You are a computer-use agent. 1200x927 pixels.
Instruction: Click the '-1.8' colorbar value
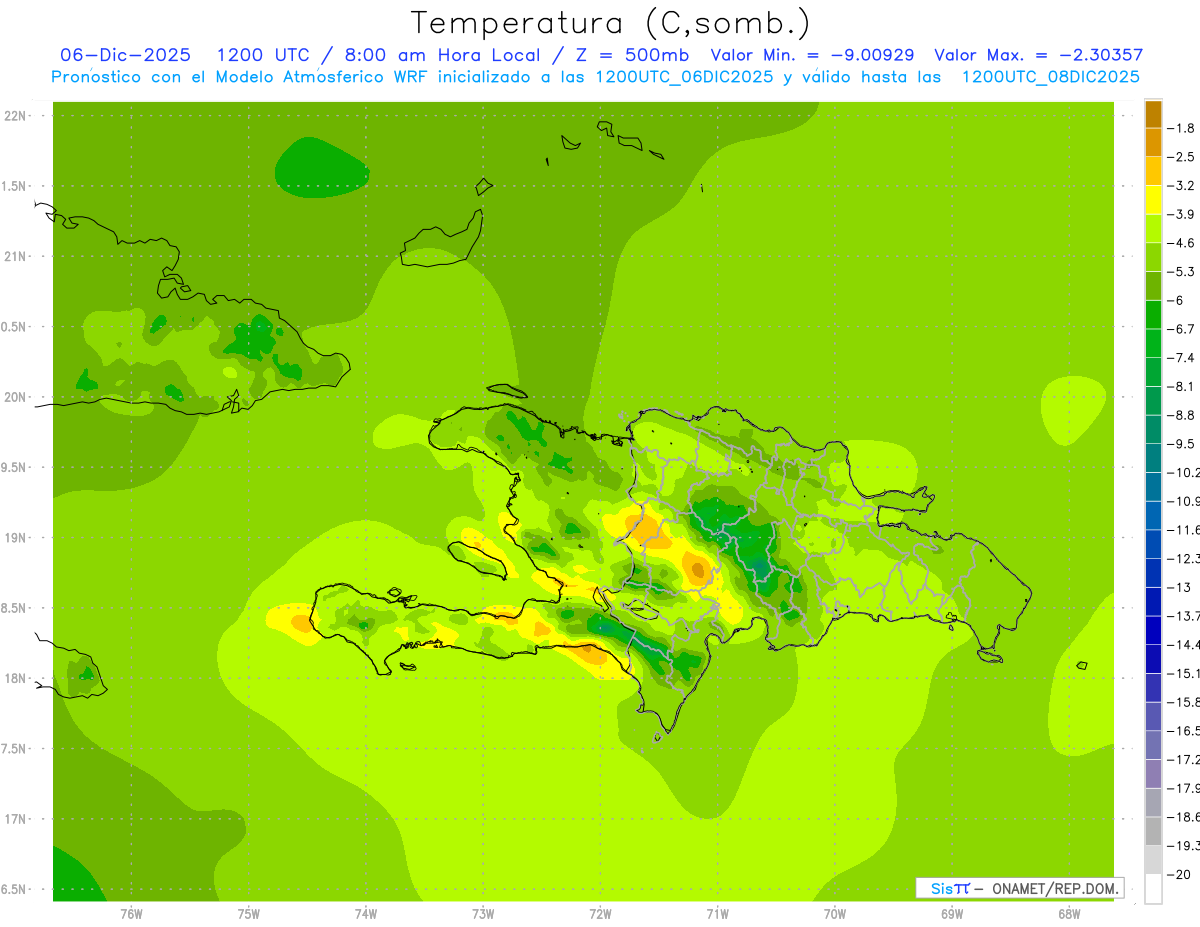pyautogui.click(x=1182, y=128)
